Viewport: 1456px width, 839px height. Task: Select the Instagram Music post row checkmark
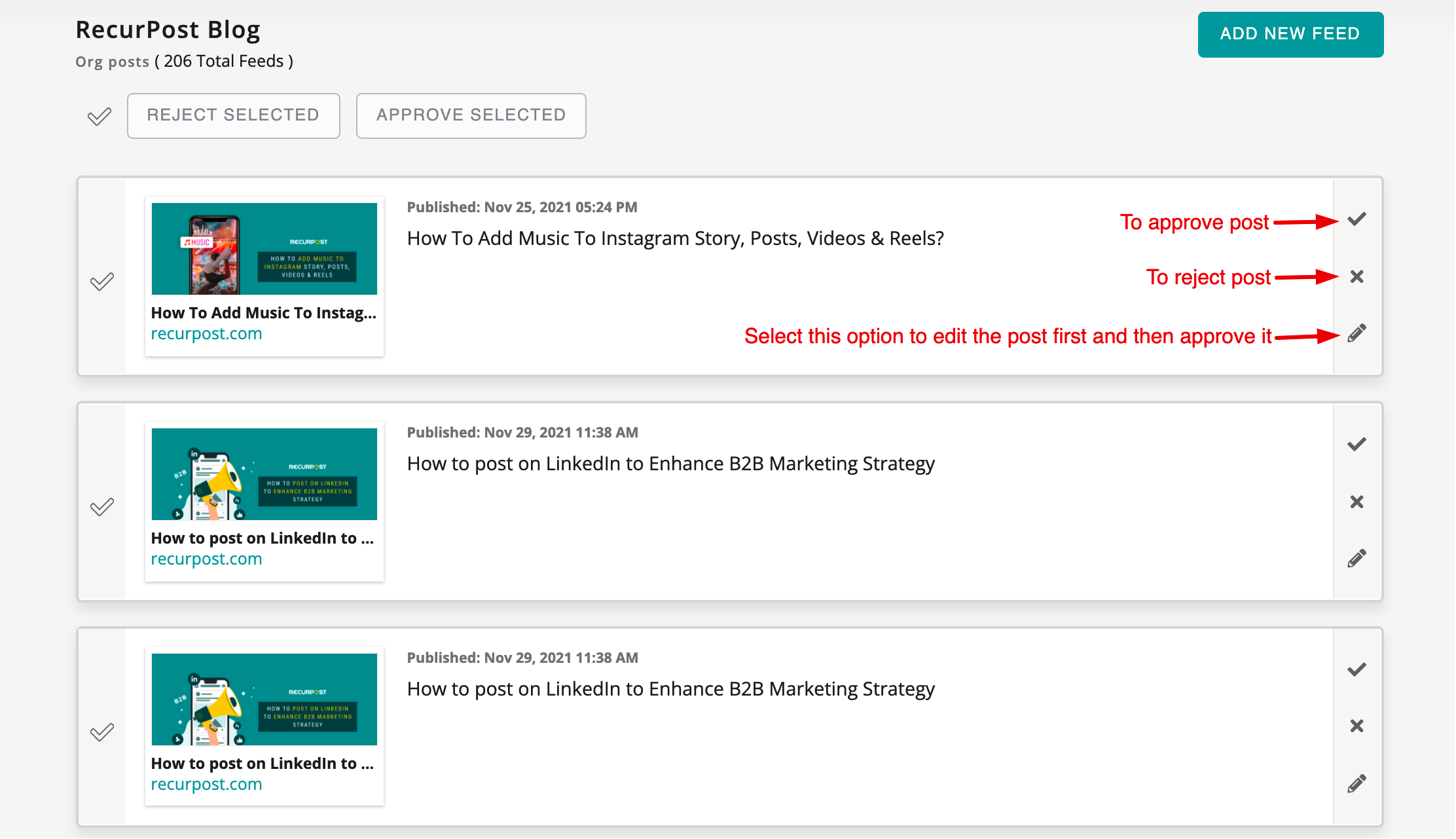coord(102,282)
